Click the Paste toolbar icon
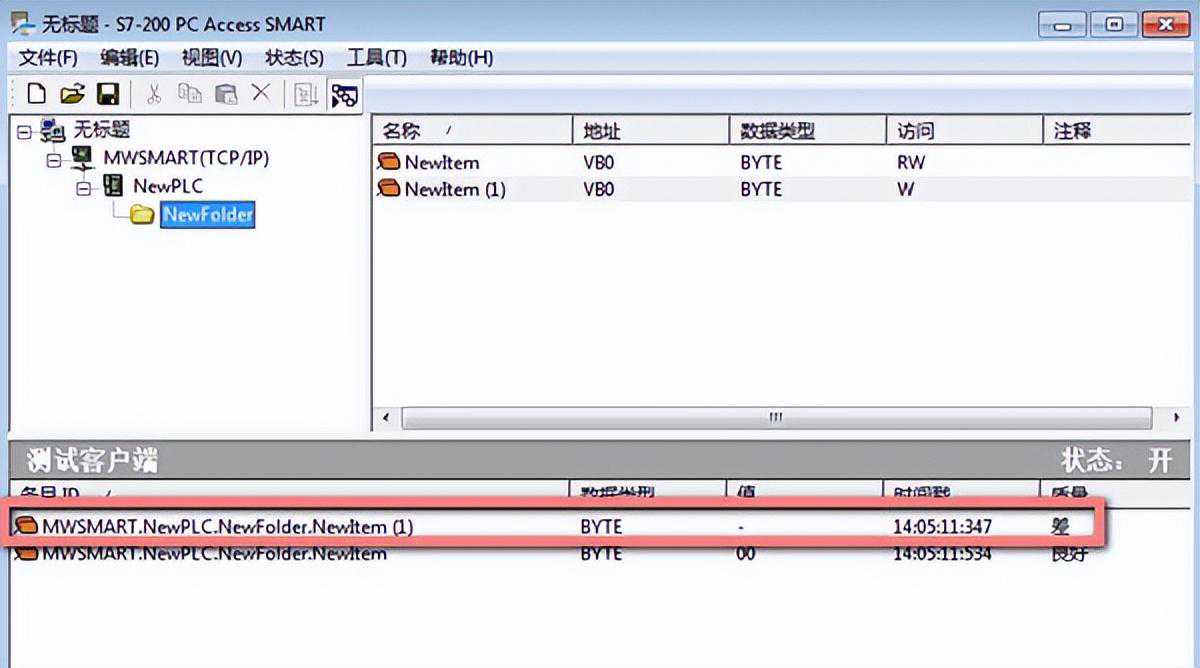Viewport: 1200px width, 668px height. point(226,94)
